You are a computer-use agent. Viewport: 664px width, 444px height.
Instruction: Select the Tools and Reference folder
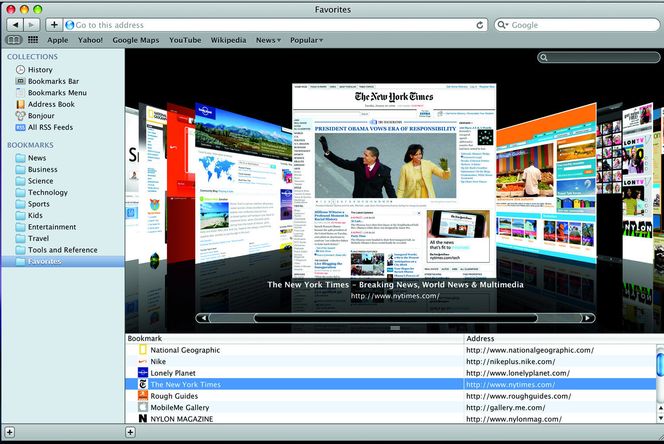tap(63, 250)
